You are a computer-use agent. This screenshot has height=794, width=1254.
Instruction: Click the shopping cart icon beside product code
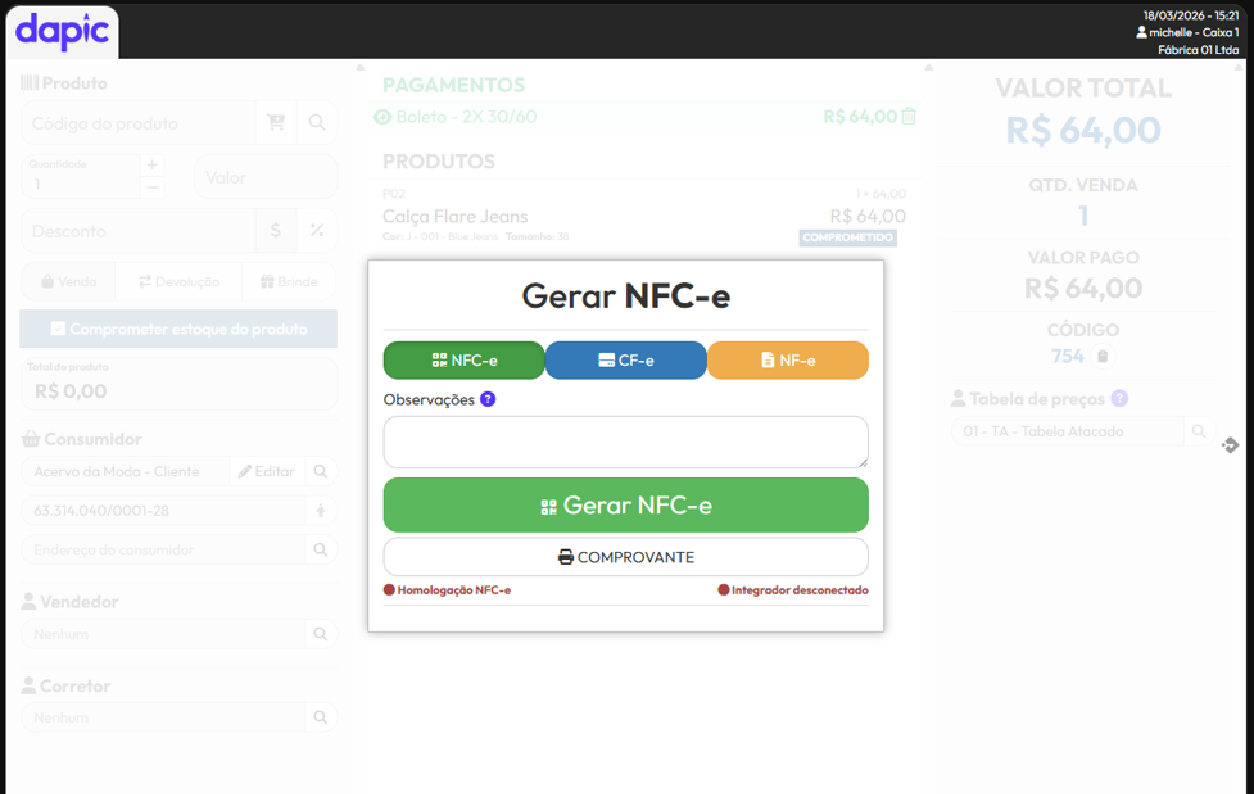pyautogui.click(x=276, y=123)
